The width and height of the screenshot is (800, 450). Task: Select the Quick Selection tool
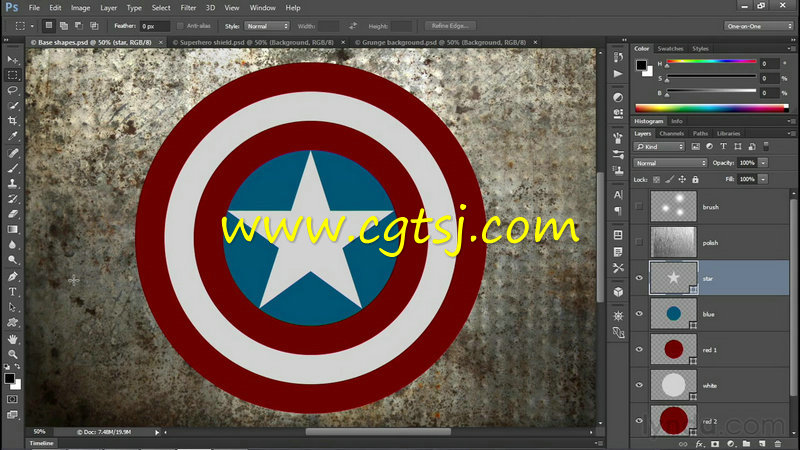pyautogui.click(x=13, y=106)
